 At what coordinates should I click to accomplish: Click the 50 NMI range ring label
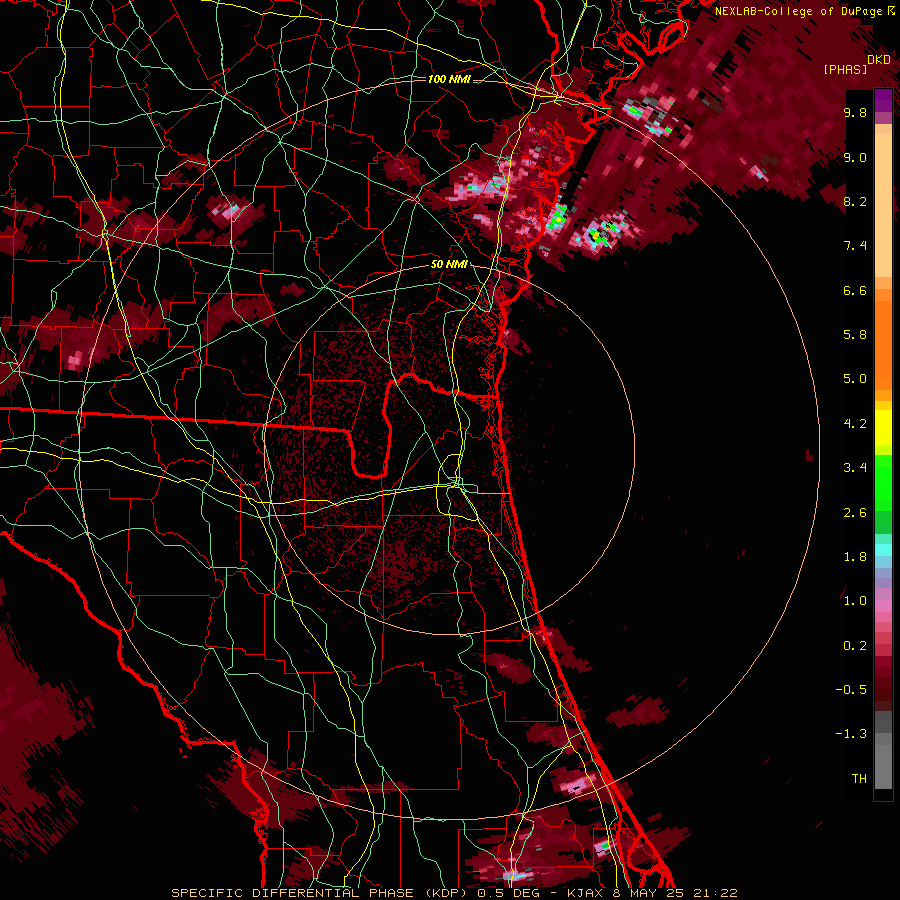[x=449, y=264]
